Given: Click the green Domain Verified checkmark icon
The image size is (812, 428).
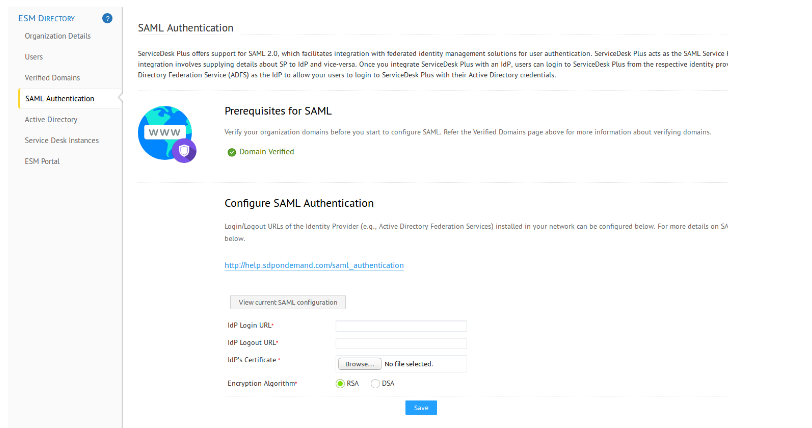Looking at the screenshot, I should pos(232,152).
